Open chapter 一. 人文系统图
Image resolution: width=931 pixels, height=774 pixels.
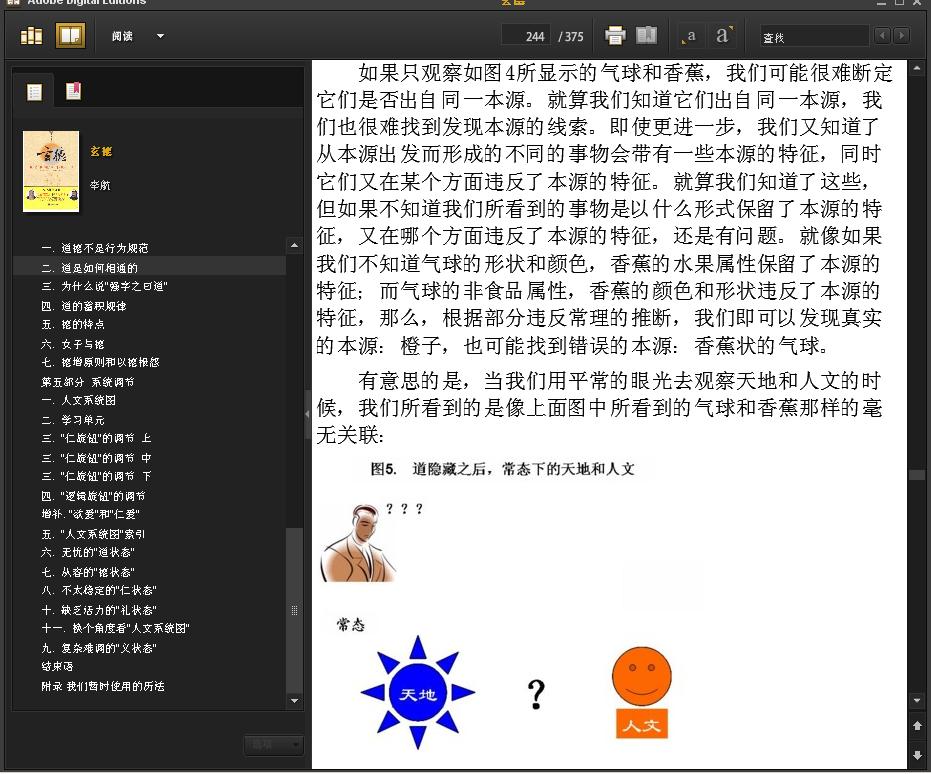click(x=78, y=400)
